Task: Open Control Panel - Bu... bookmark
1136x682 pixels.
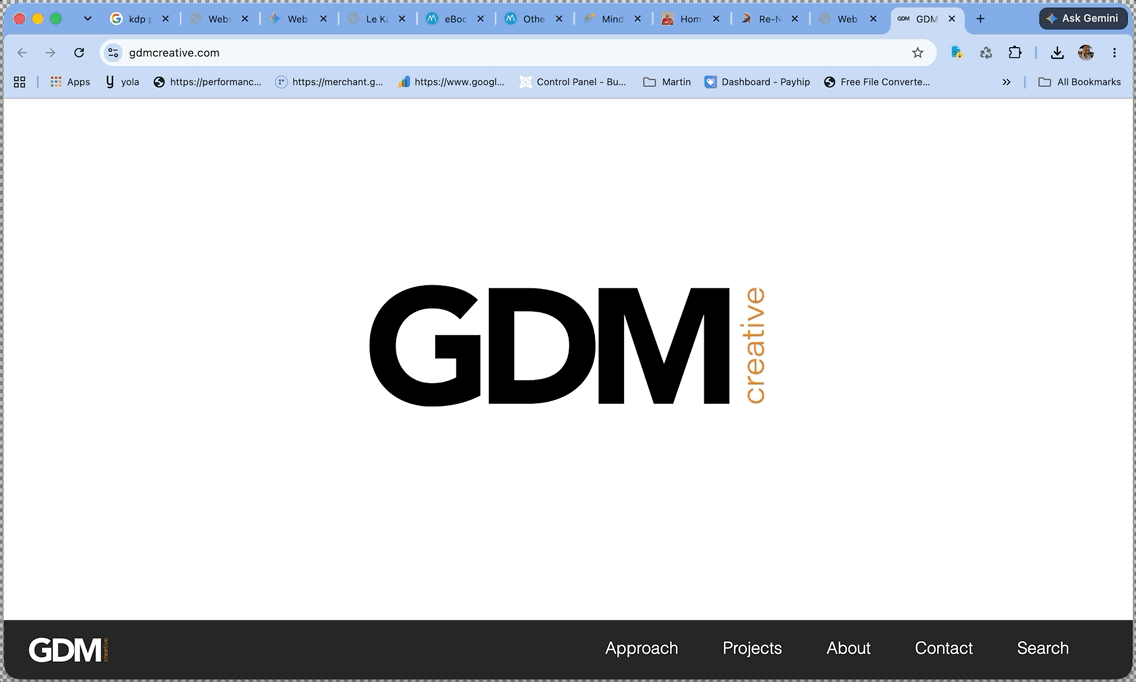Action: pos(572,82)
